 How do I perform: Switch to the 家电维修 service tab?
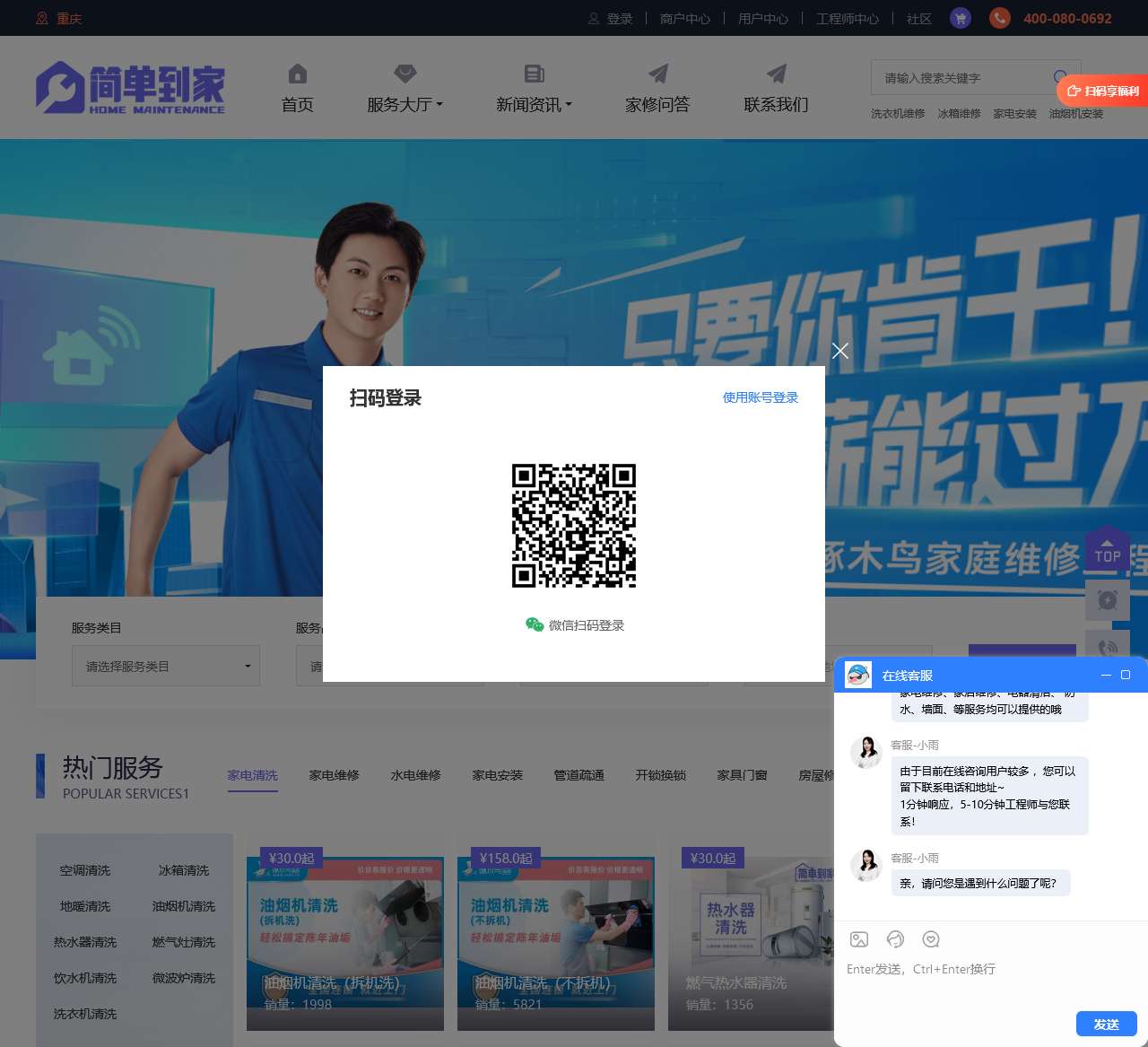coord(333,775)
